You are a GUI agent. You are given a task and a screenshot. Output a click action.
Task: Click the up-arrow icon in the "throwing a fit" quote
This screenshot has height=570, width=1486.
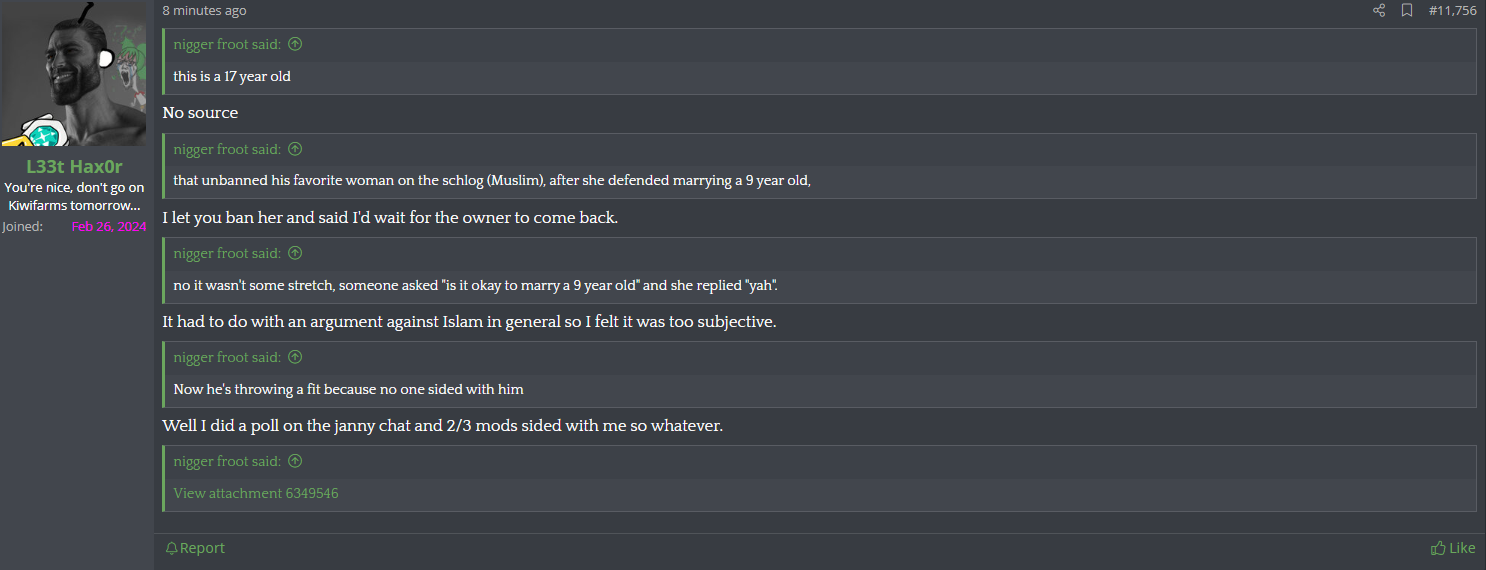pyautogui.click(x=295, y=357)
